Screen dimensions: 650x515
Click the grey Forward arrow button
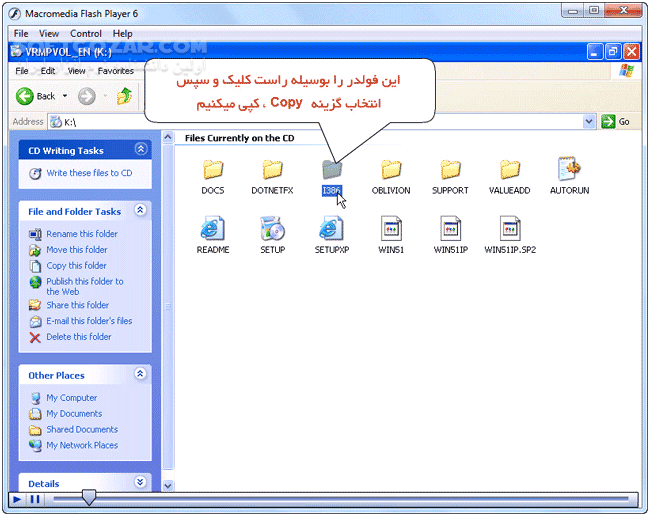point(87,96)
